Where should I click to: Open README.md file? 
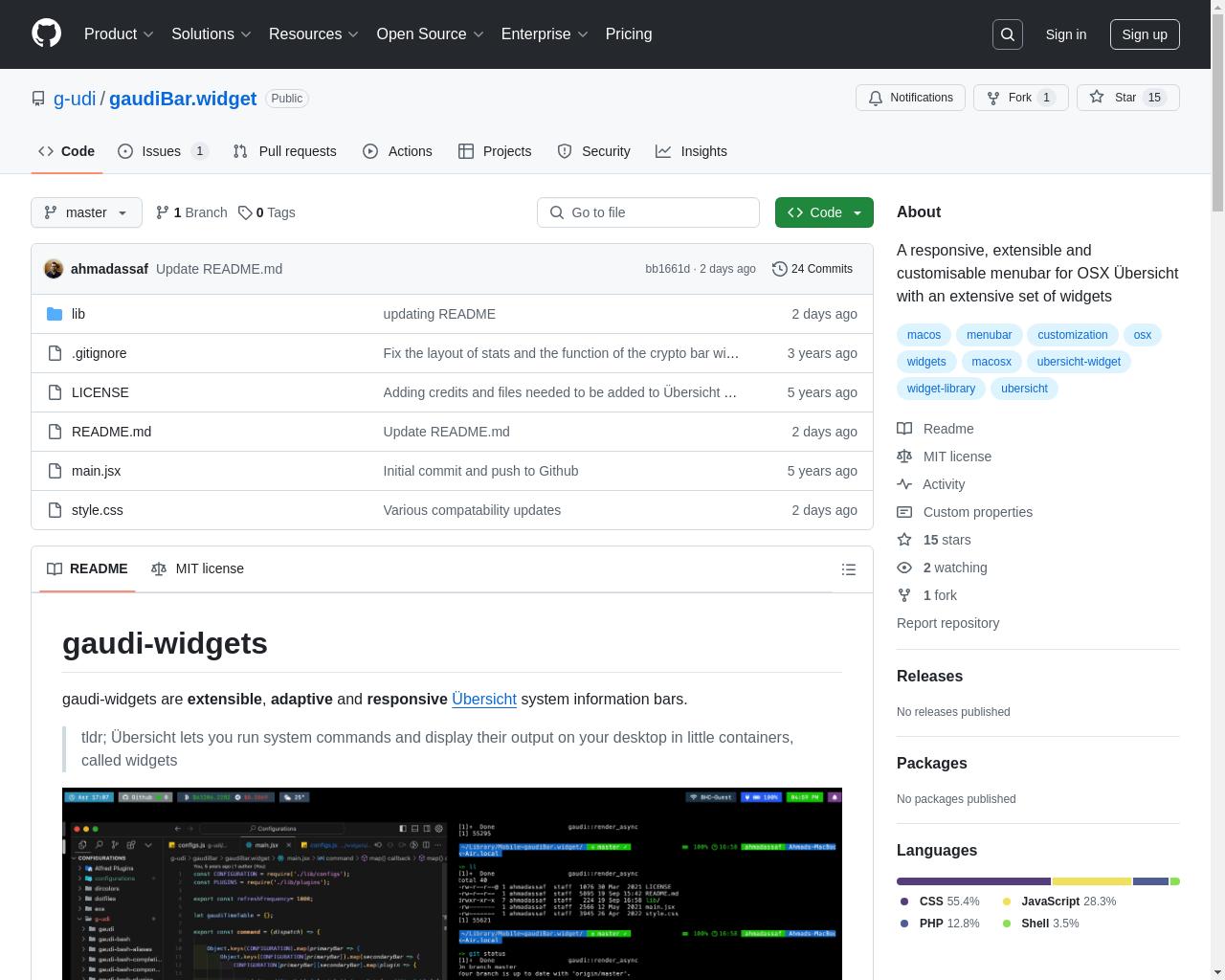111,432
